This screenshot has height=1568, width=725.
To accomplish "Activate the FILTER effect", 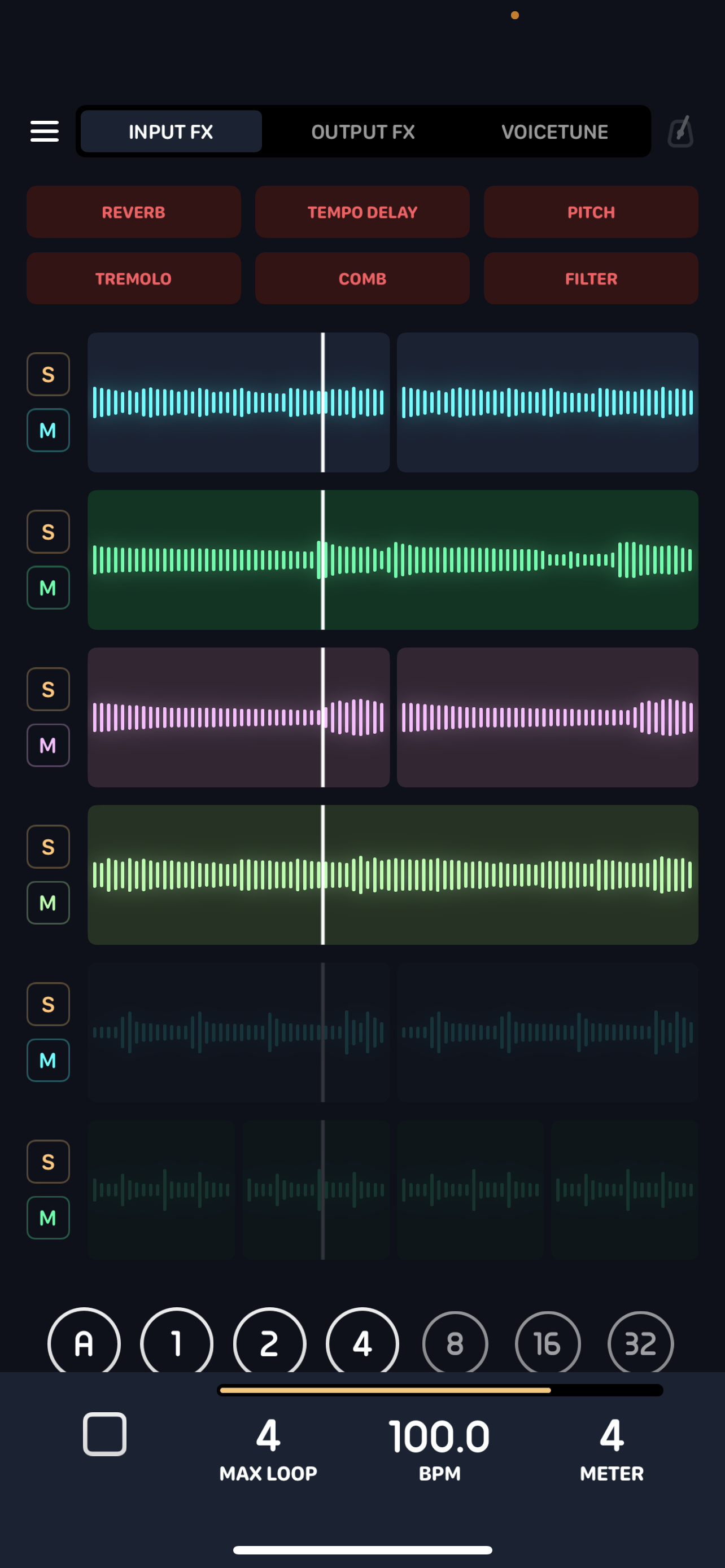I will point(591,278).
